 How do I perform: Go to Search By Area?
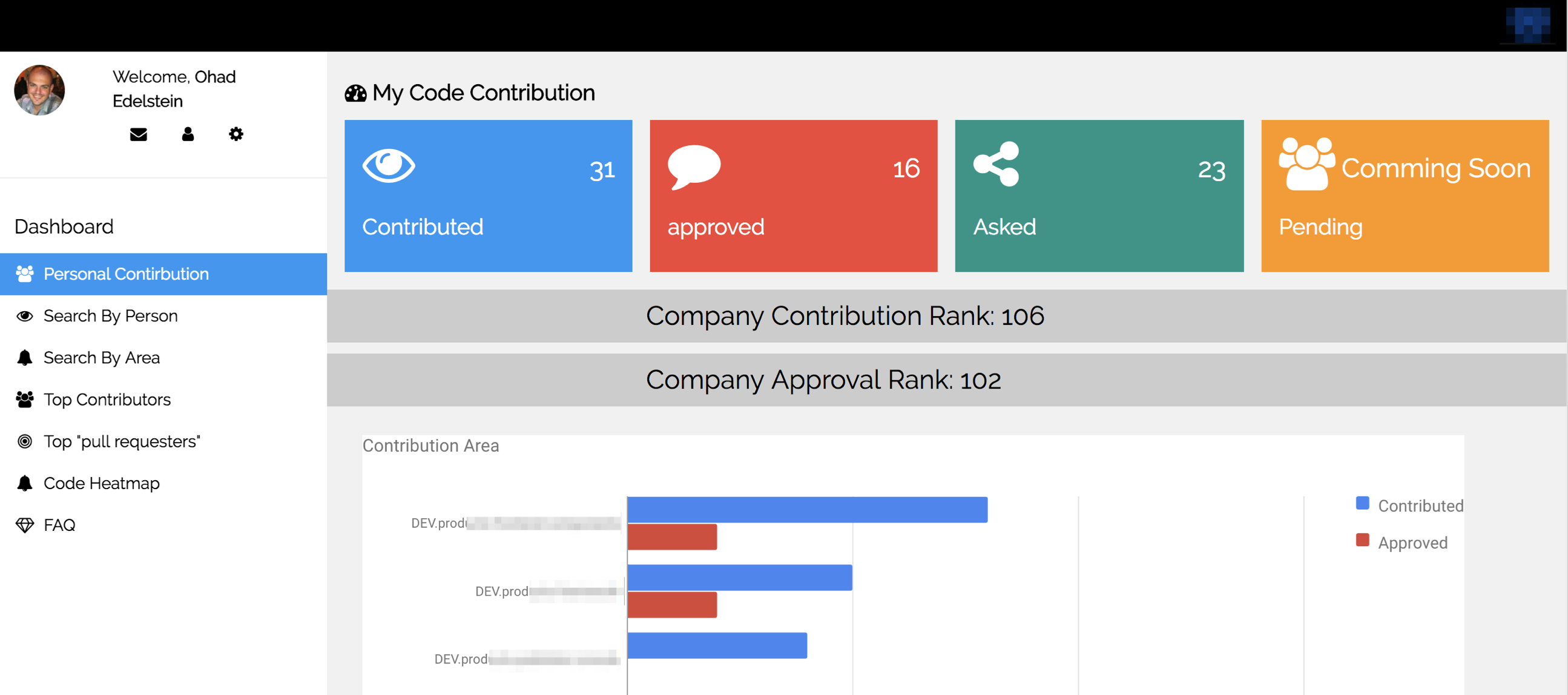click(x=101, y=358)
